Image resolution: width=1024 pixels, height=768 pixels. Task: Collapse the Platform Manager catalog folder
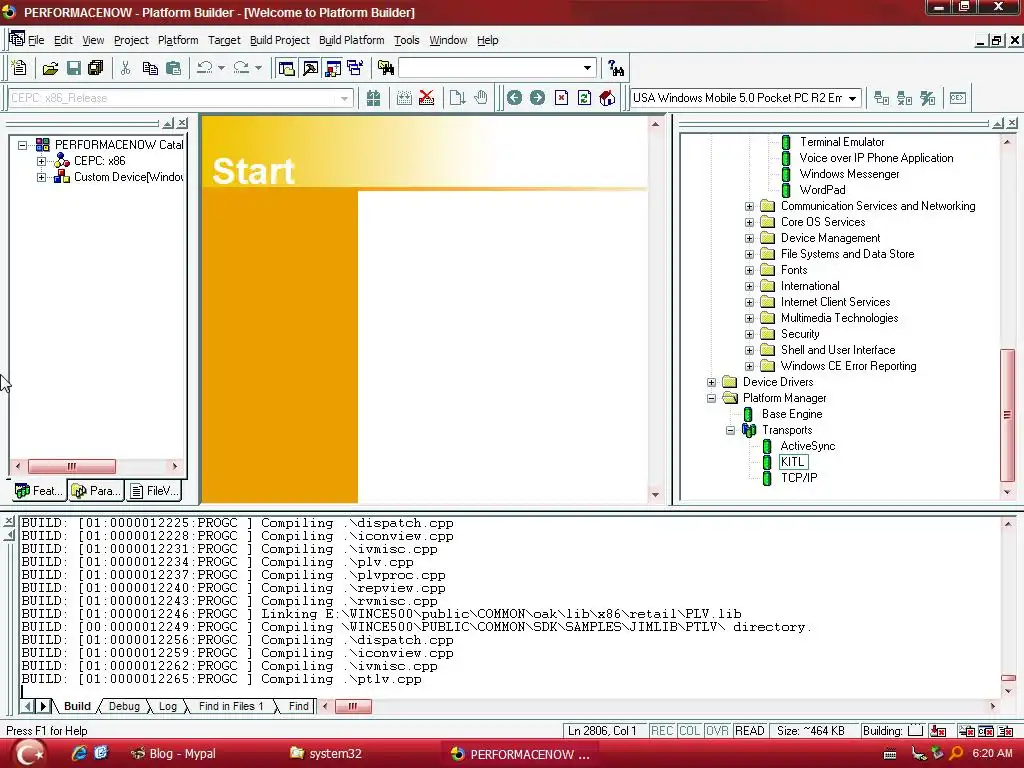coord(712,398)
